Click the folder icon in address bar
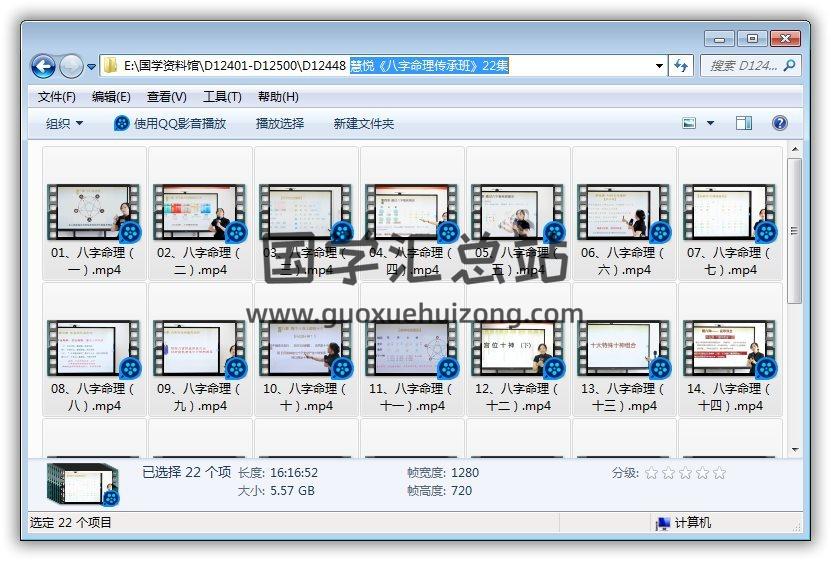831x561 pixels. [x=110, y=66]
